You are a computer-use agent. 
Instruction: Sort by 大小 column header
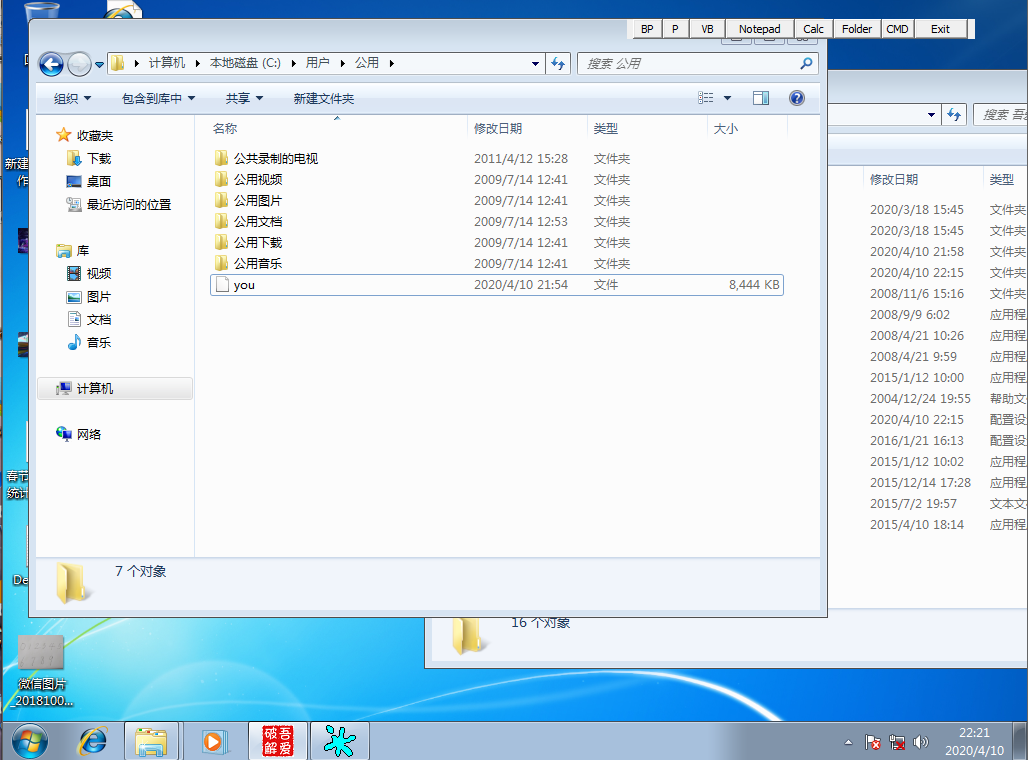[747, 129]
